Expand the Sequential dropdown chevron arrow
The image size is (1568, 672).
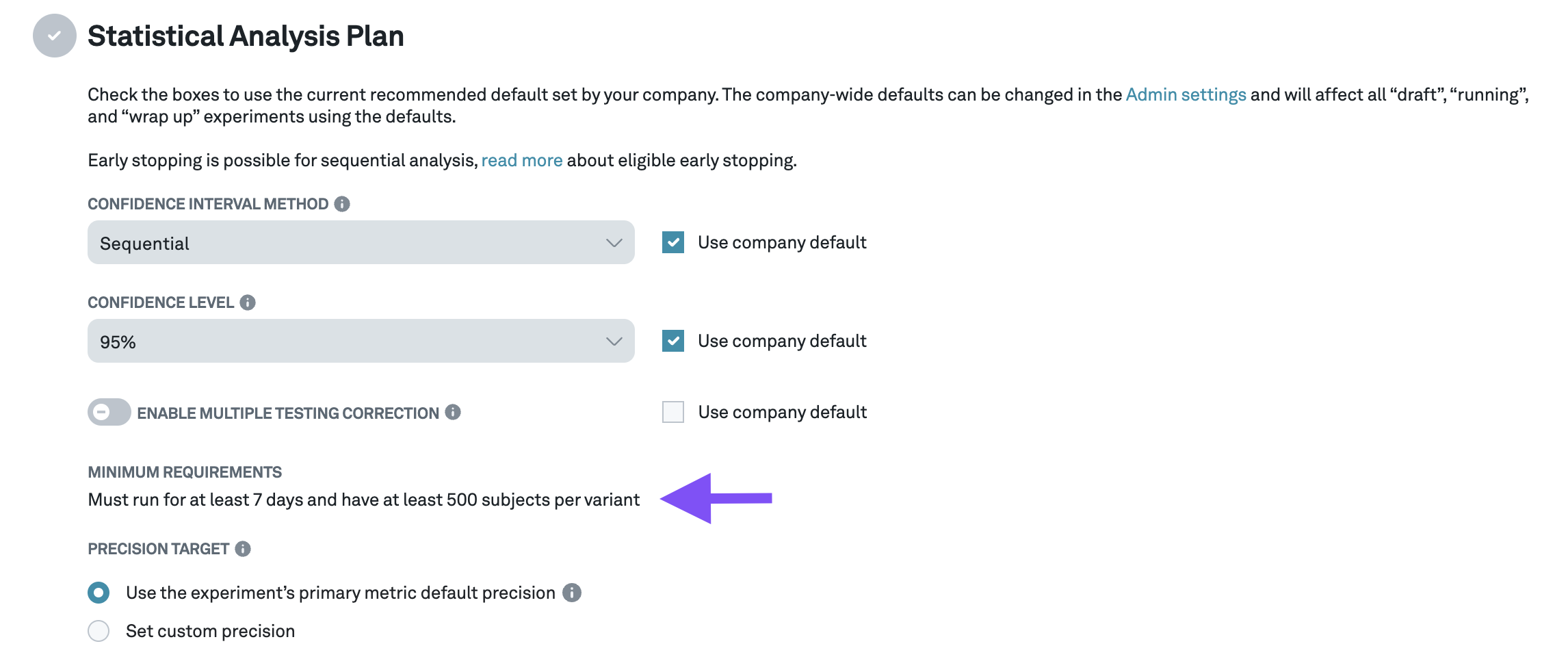614,243
